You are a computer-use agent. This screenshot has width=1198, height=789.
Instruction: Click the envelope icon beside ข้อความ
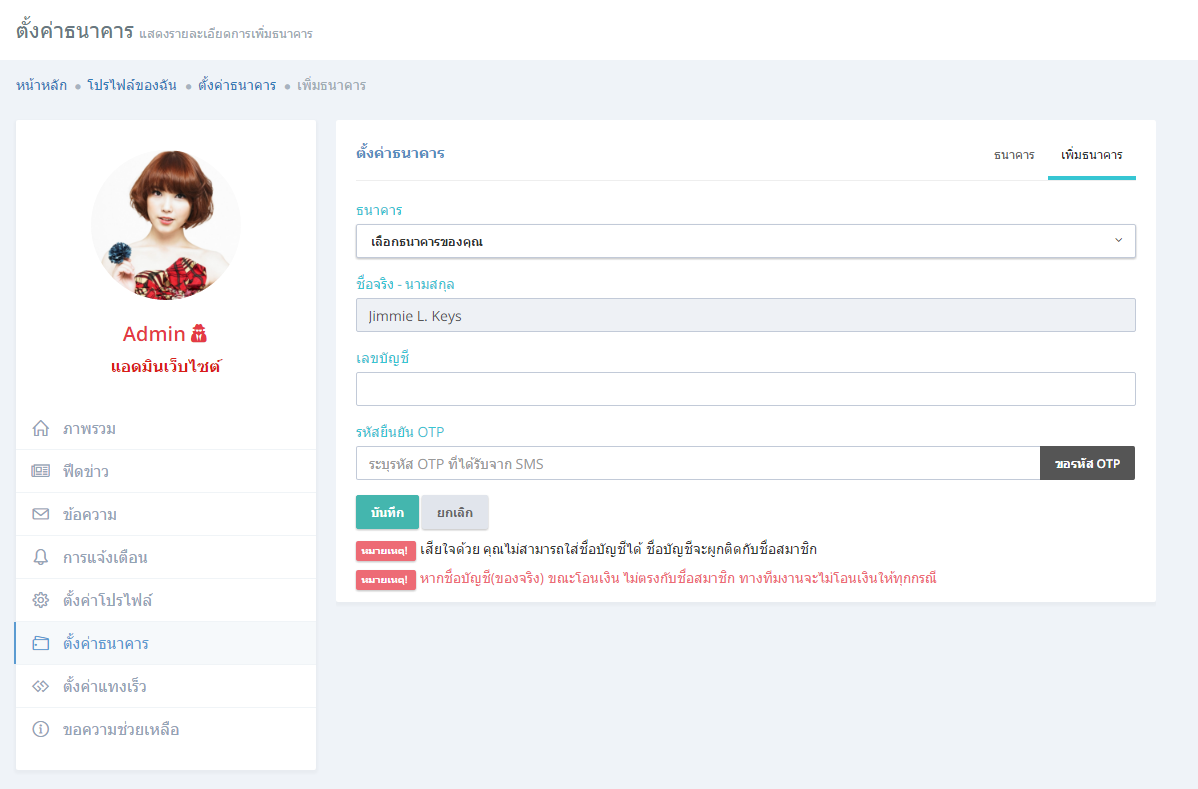pyautogui.click(x=41, y=515)
